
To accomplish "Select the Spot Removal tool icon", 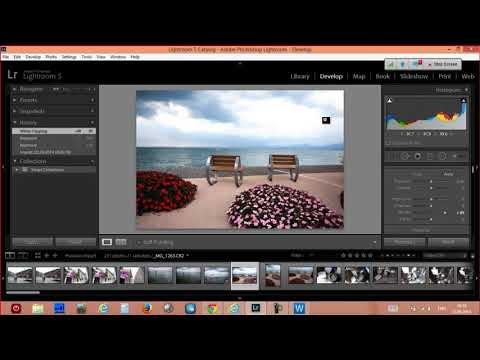I will pos(405,156).
